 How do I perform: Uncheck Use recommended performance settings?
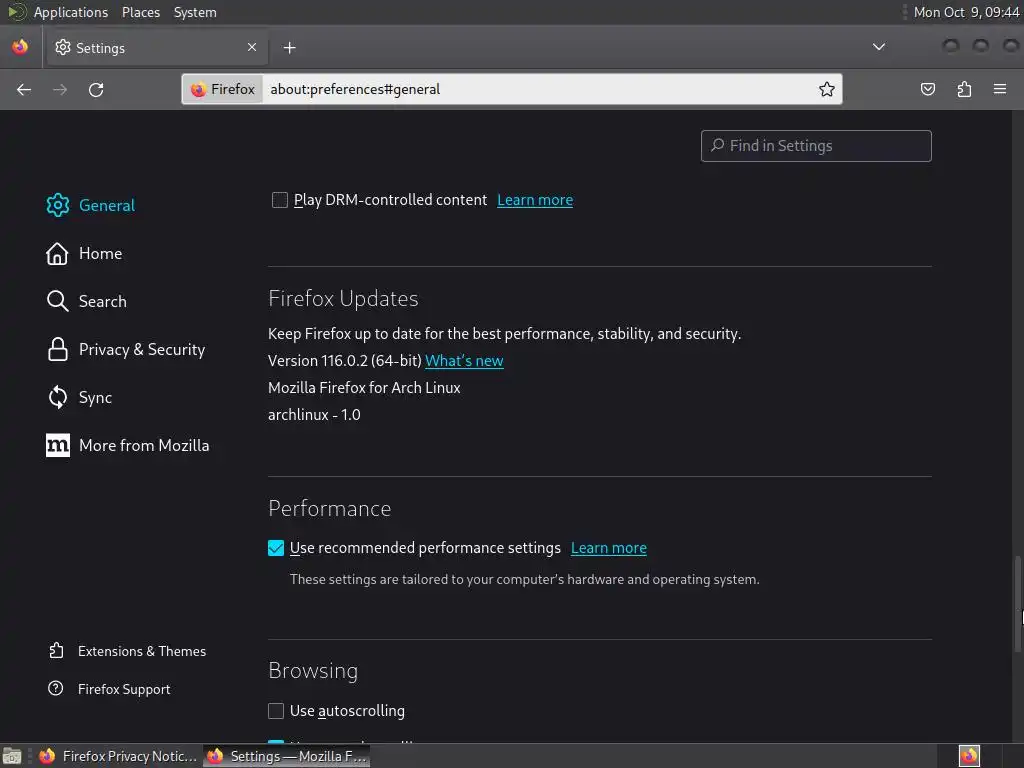276,548
